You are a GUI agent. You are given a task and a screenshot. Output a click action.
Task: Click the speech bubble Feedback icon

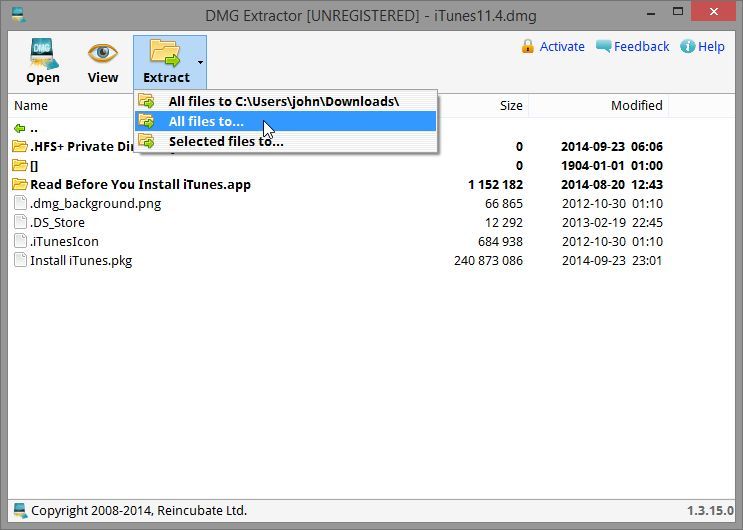(x=603, y=46)
